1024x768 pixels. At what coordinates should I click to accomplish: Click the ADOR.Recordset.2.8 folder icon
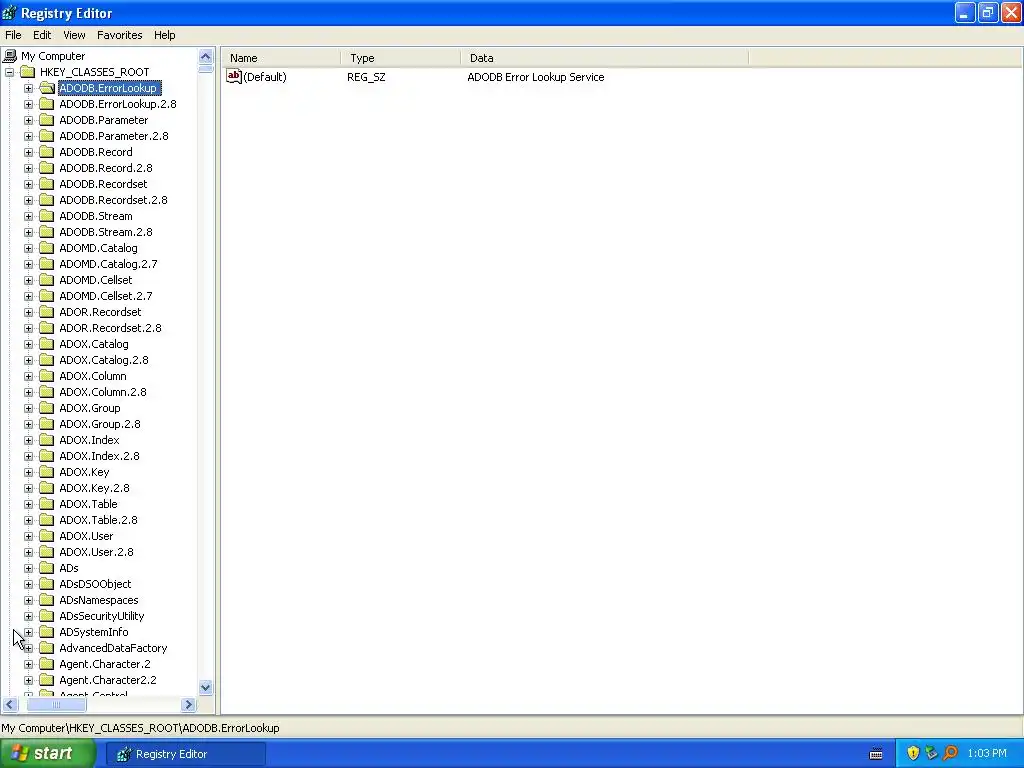pos(46,328)
